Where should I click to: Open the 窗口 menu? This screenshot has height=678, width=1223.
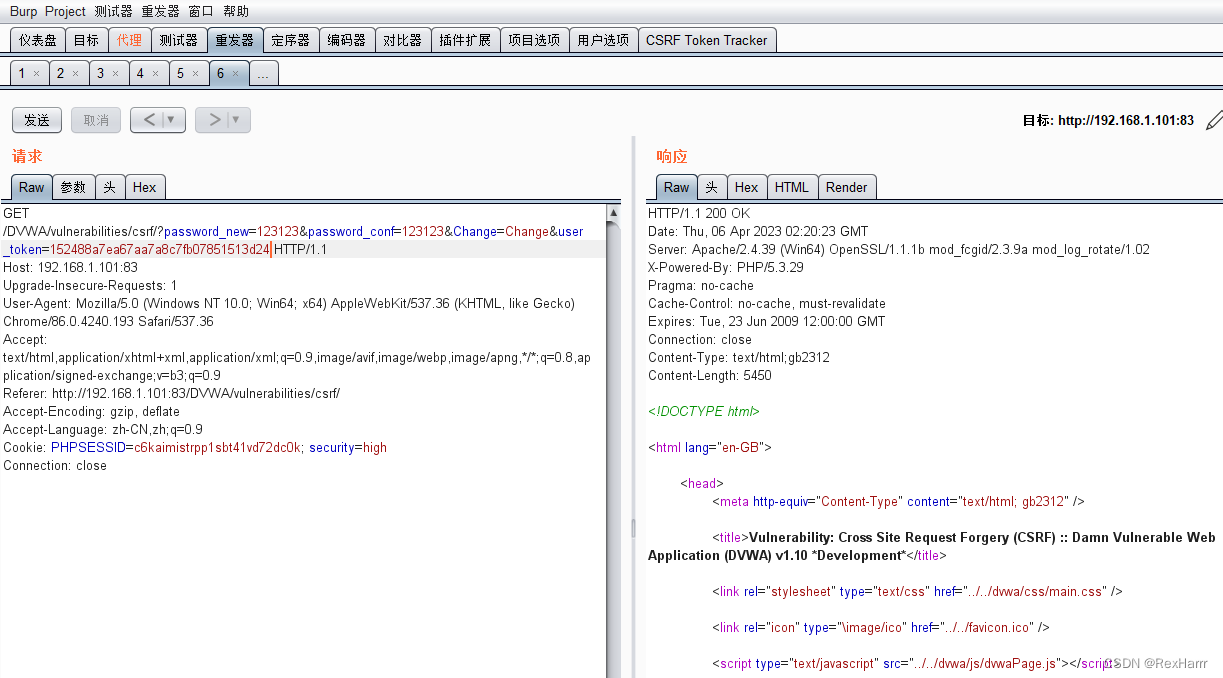201,11
